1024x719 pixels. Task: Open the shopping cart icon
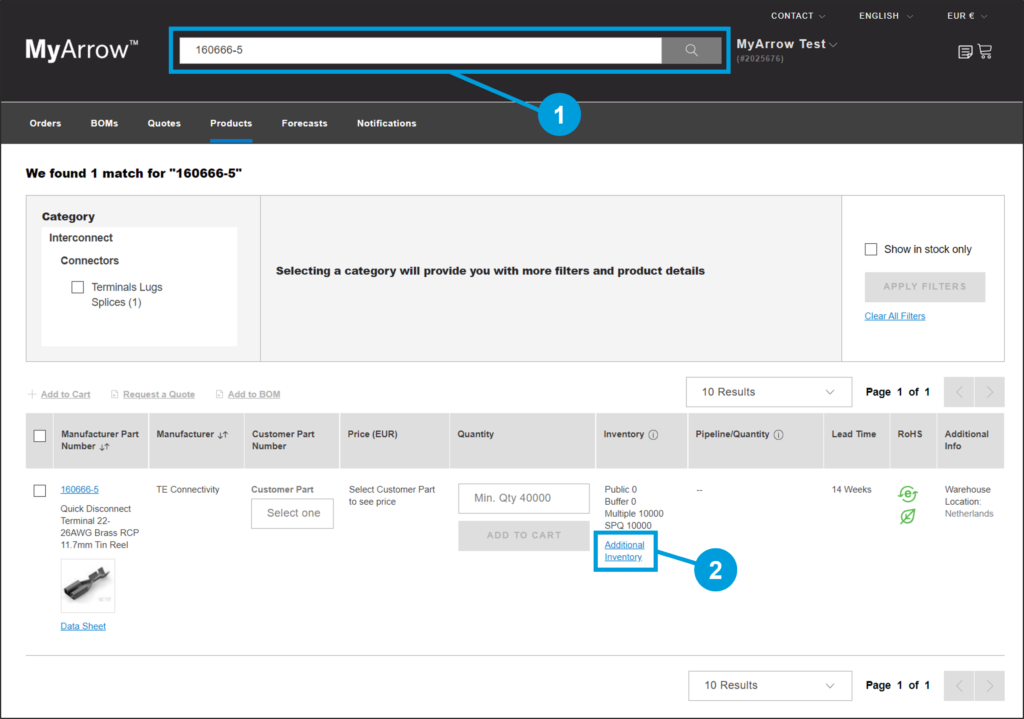point(986,50)
